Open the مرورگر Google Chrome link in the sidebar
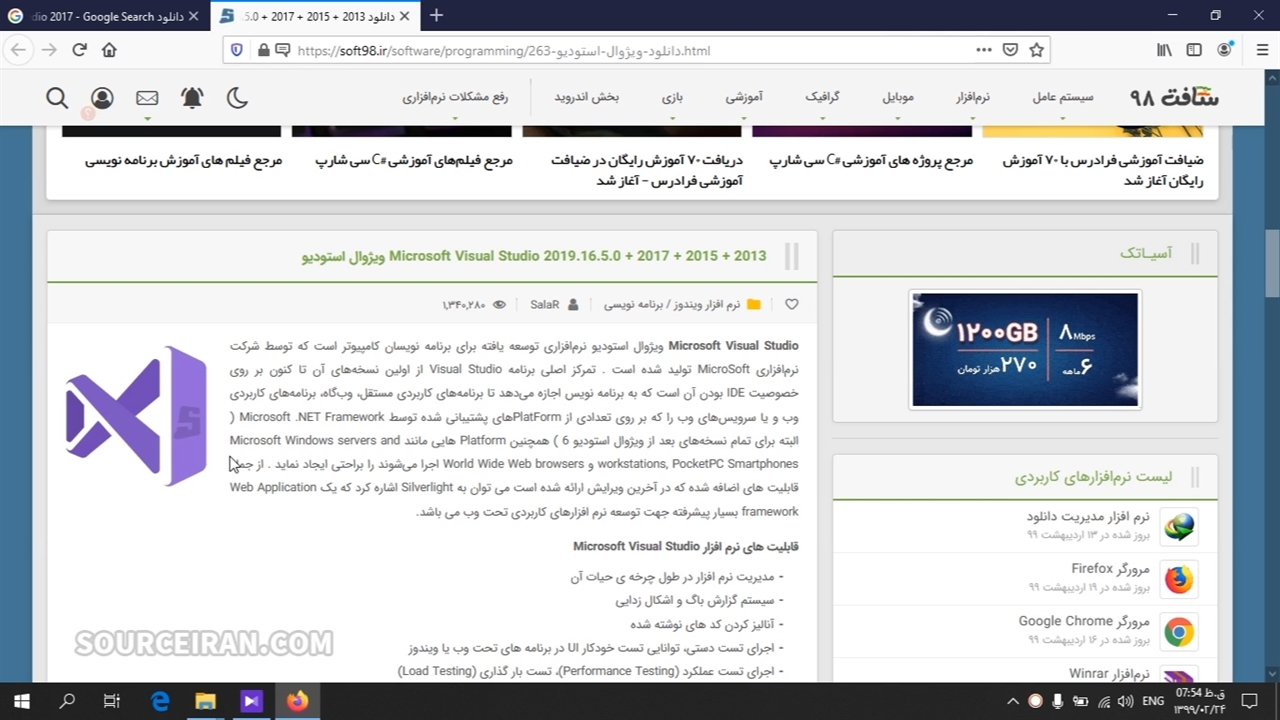 tap(1084, 621)
